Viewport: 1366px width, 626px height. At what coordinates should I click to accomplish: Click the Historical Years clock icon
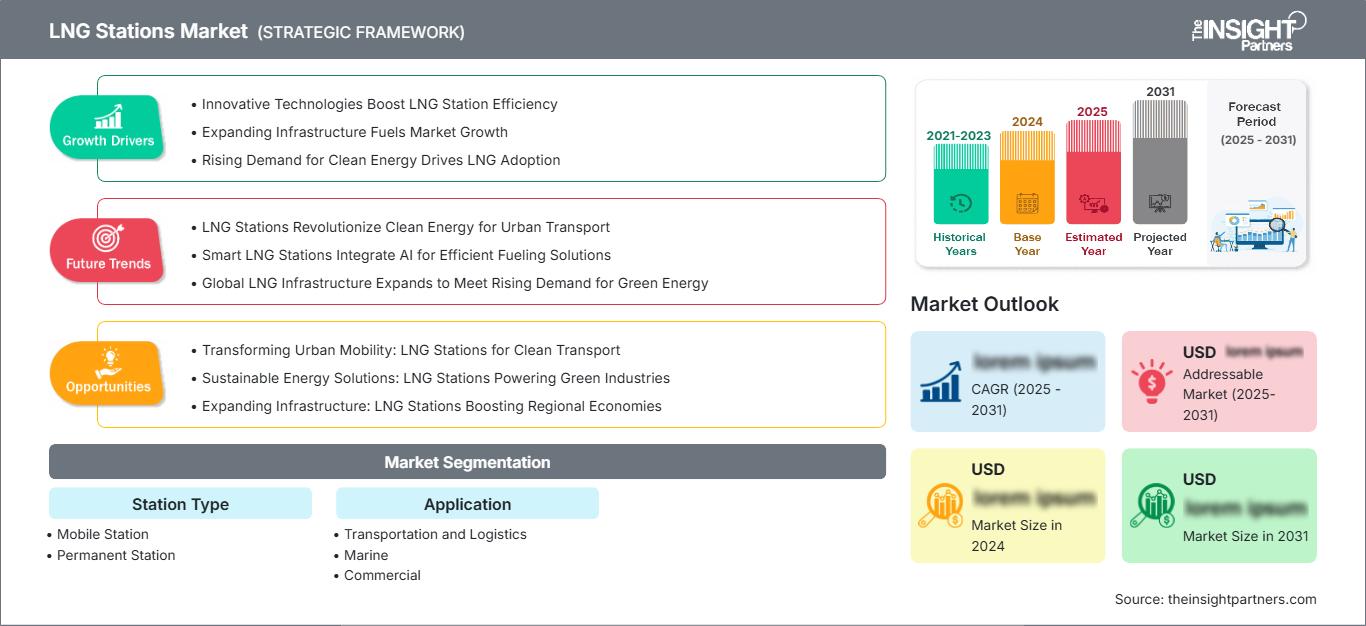960,203
